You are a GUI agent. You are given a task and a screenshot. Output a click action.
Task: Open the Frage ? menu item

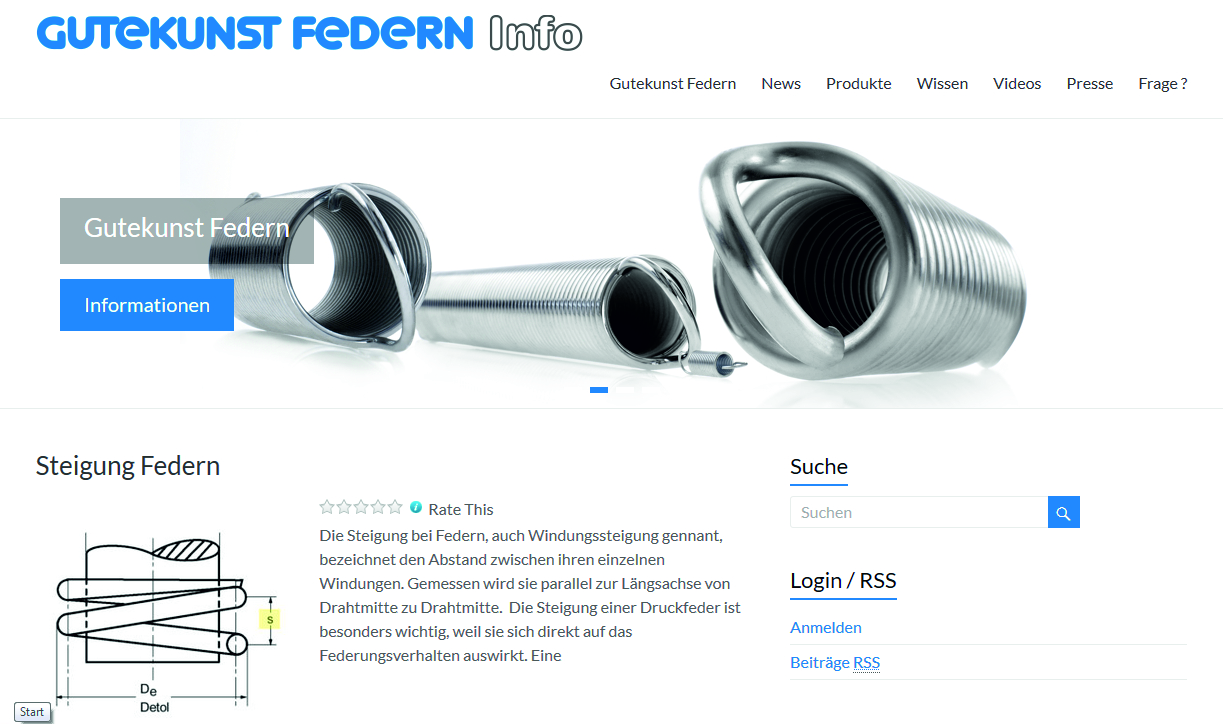(x=1163, y=84)
